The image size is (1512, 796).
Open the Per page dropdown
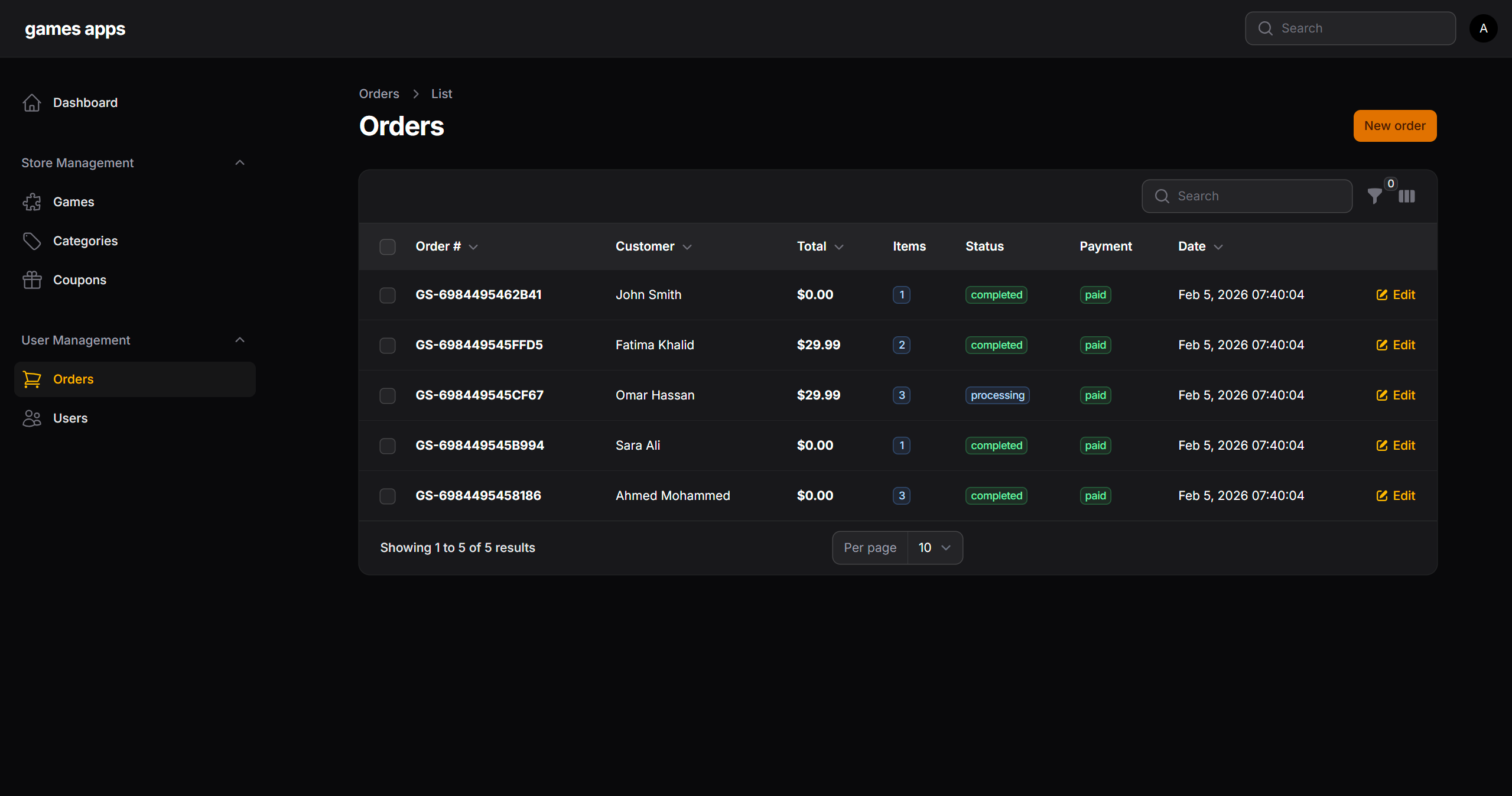click(x=934, y=548)
